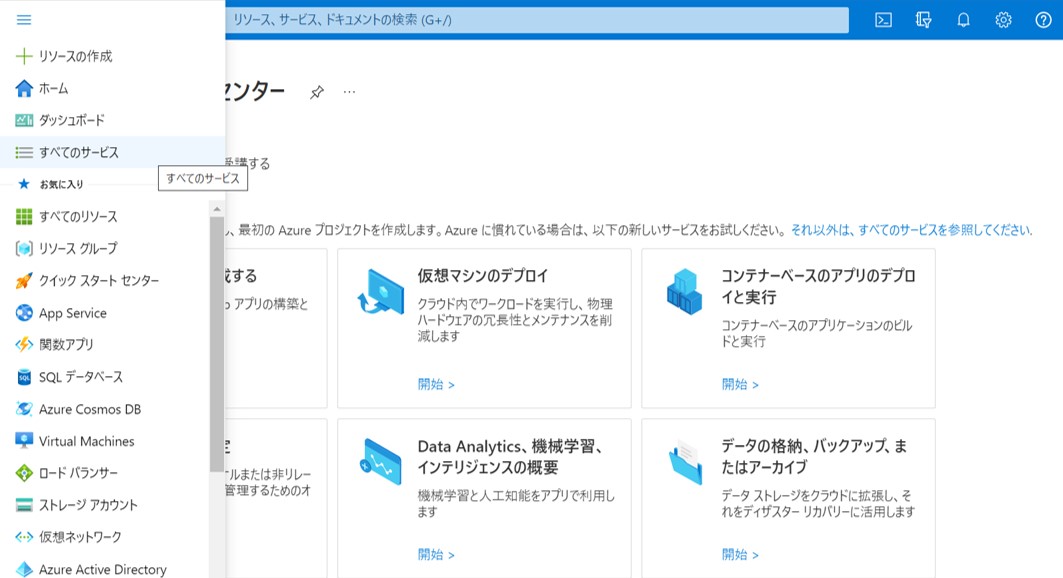The width and height of the screenshot is (1063, 578).
Task: Click the Storage account icon
Action: [24, 505]
